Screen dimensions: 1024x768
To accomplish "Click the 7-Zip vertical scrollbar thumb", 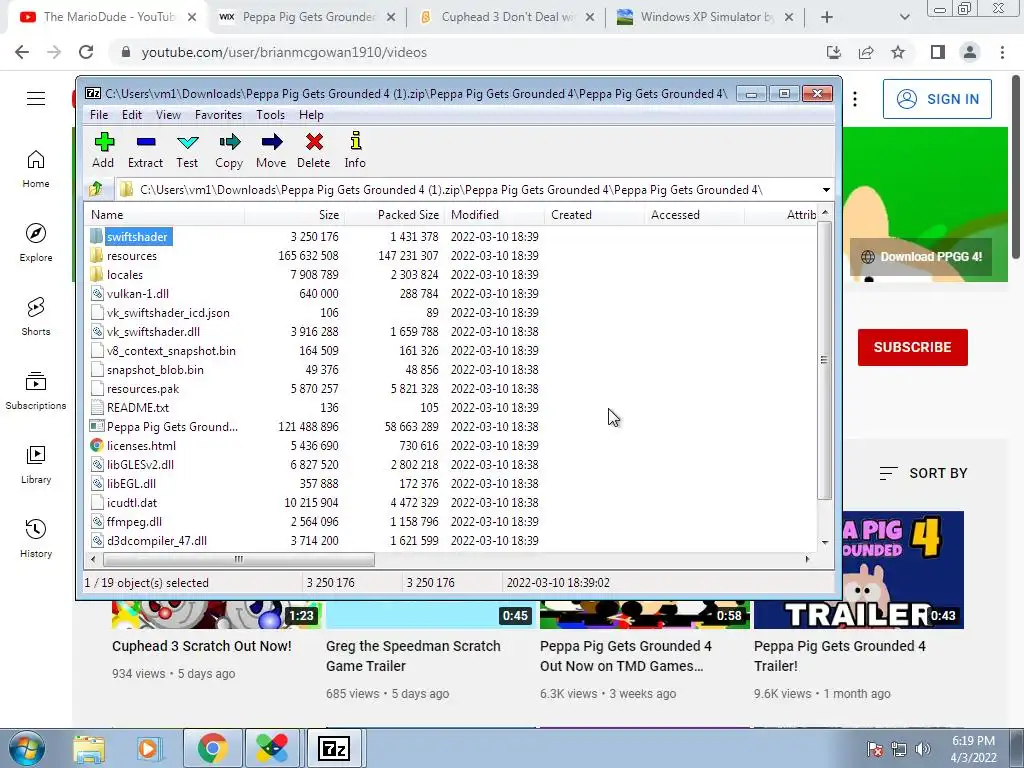I will tap(824, 360).
